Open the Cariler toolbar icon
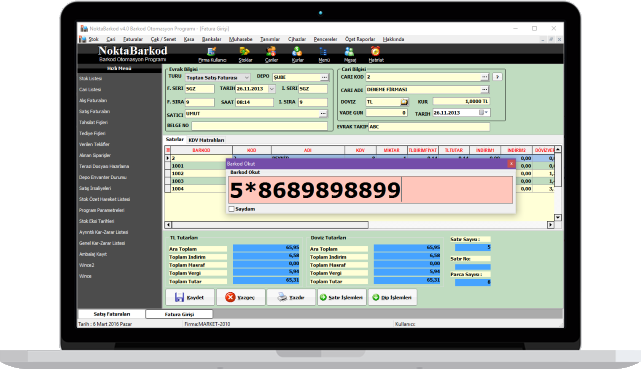Screen dimensions: 641x369 click(271, 54)
